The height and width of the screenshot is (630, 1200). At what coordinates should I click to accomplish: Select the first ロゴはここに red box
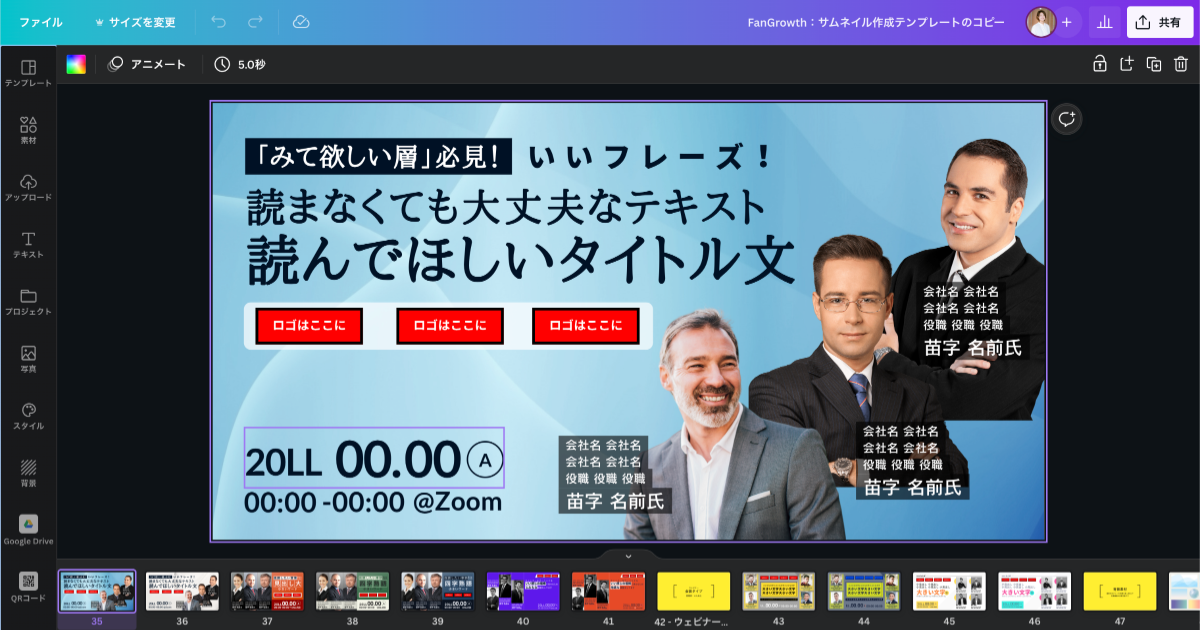(308, 326)
